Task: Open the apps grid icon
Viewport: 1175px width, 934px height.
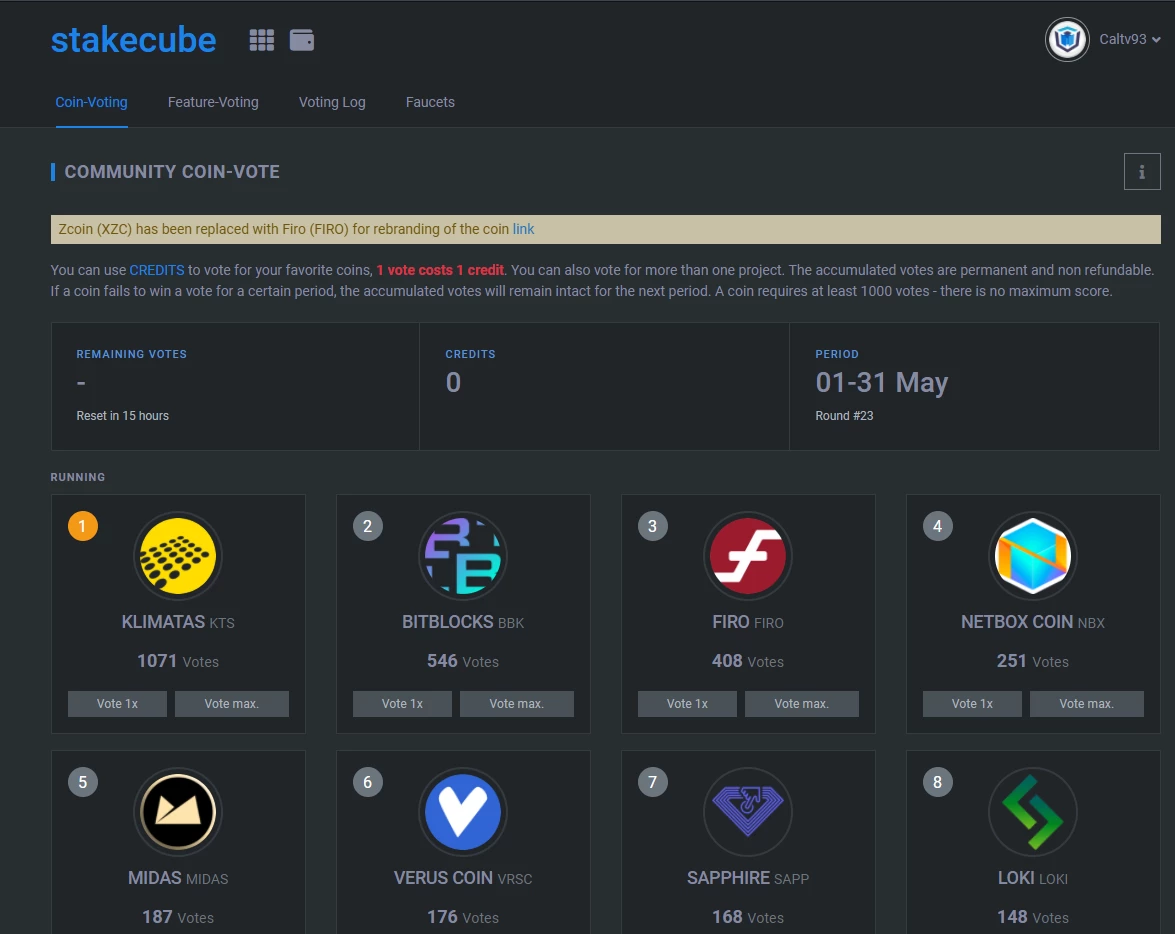Action: click(262, 40)
